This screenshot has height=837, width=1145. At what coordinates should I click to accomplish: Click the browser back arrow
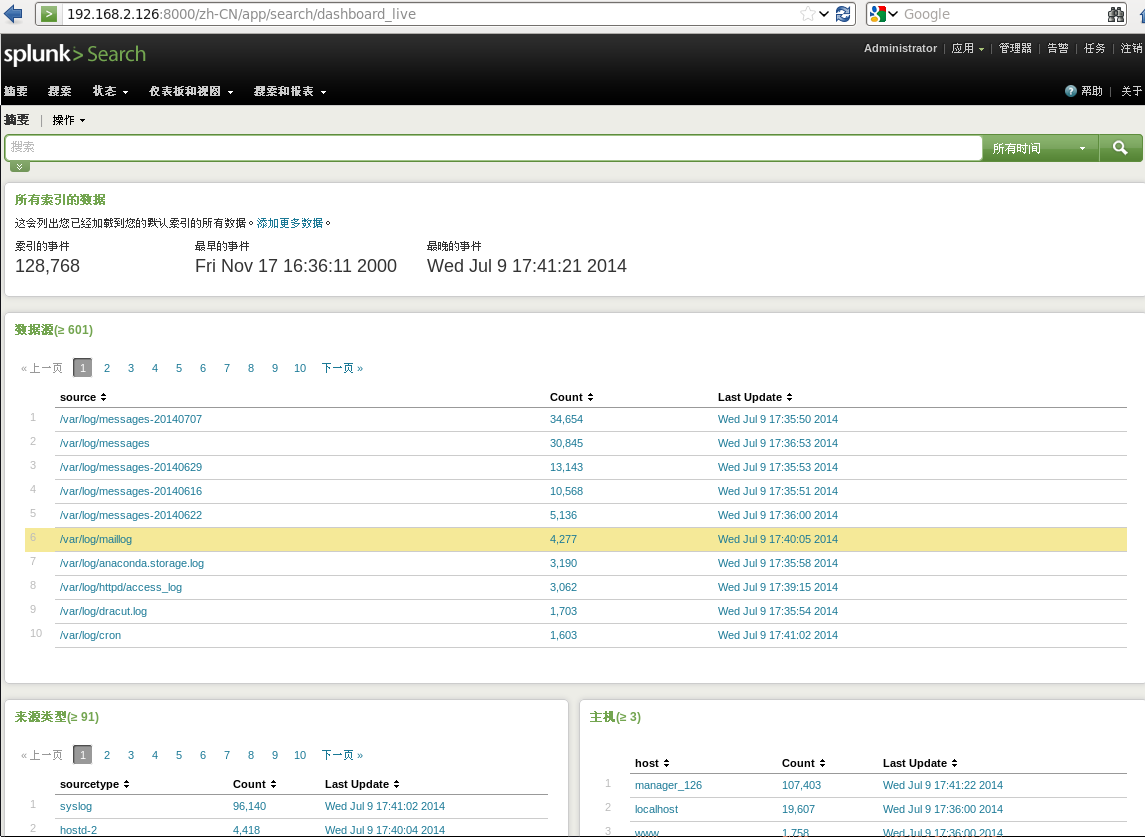point(13,14)
